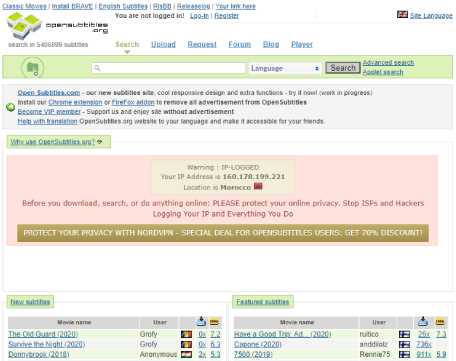
Task: Open the Upload tab
Action: [x=163, y=44]
